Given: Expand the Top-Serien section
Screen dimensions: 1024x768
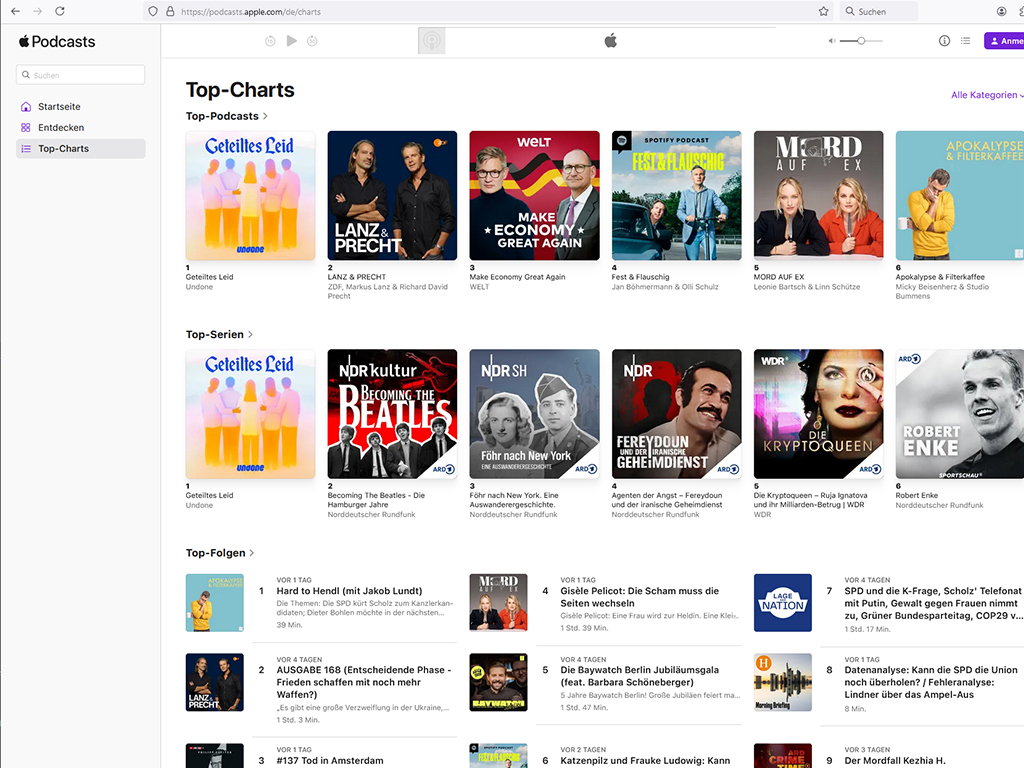Looking at the screenshot, I should [x=219, y=334].
